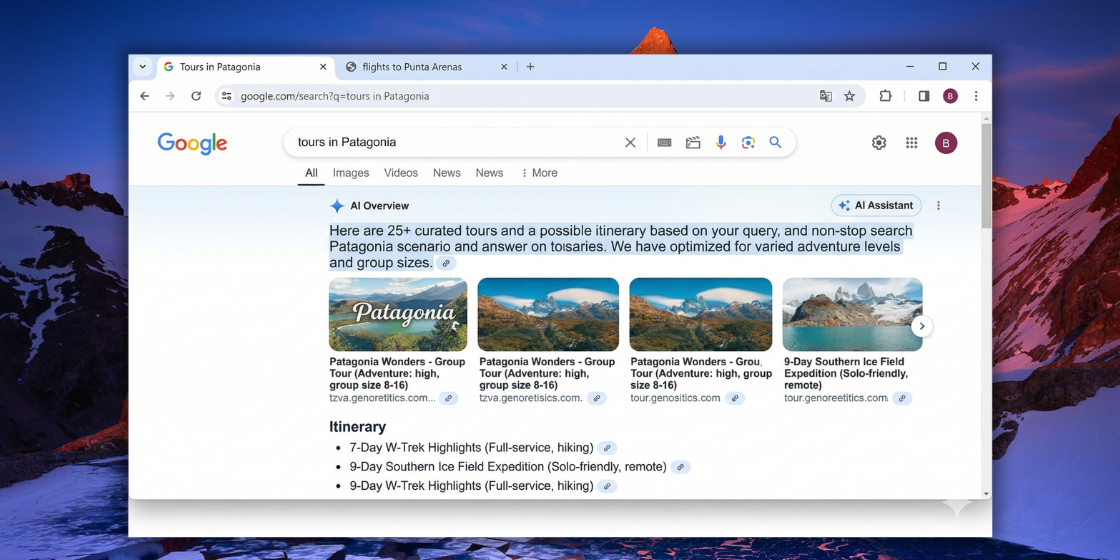Select the Tours in Patagonia tab
The width and height of the screenshot is (1120, 560).
[x=245, y=67]
